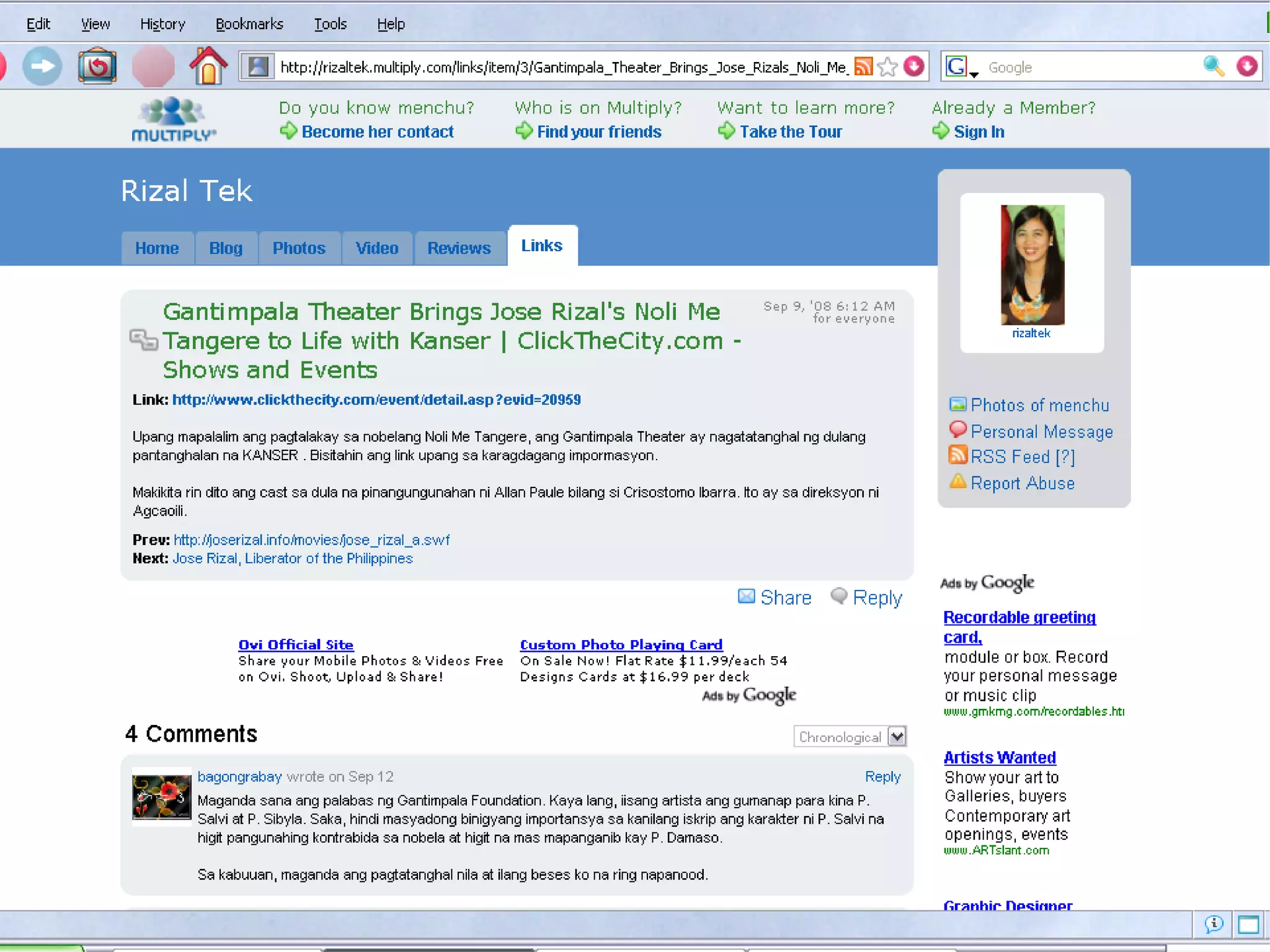Click the red stop loading button

tap(153, 66)
